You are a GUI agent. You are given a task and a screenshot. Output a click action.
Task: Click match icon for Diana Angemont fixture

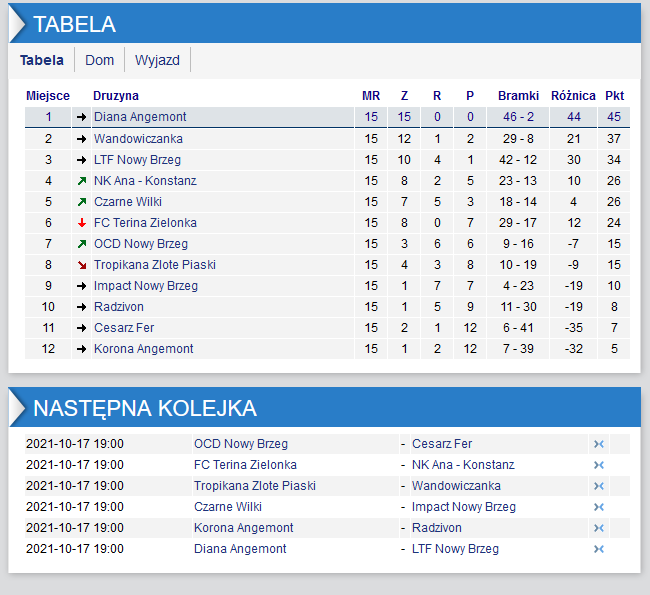[x=598, y=549]
